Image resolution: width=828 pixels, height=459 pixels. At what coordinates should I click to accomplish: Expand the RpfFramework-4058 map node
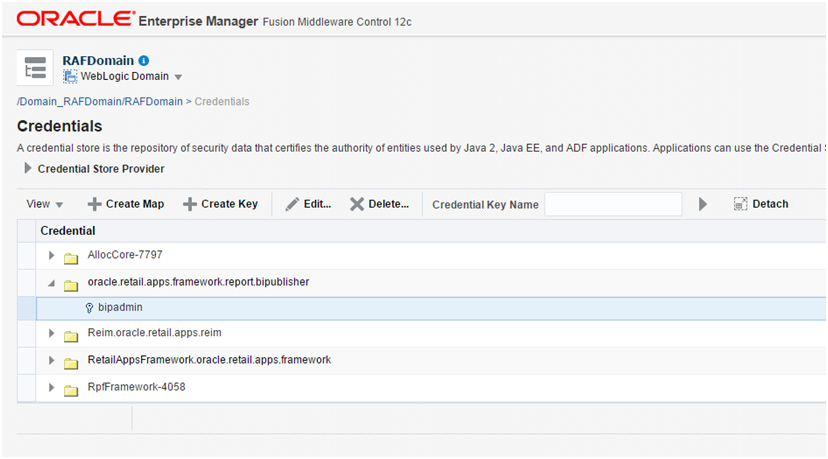click(x=52, y=388)
